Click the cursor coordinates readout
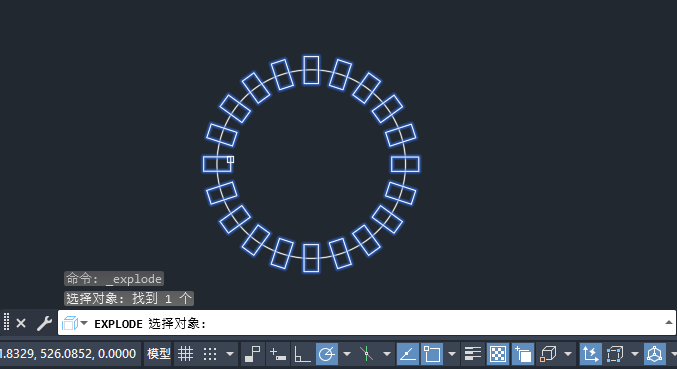The width and height of the screenshot is (677, 369). click(68, 354)
